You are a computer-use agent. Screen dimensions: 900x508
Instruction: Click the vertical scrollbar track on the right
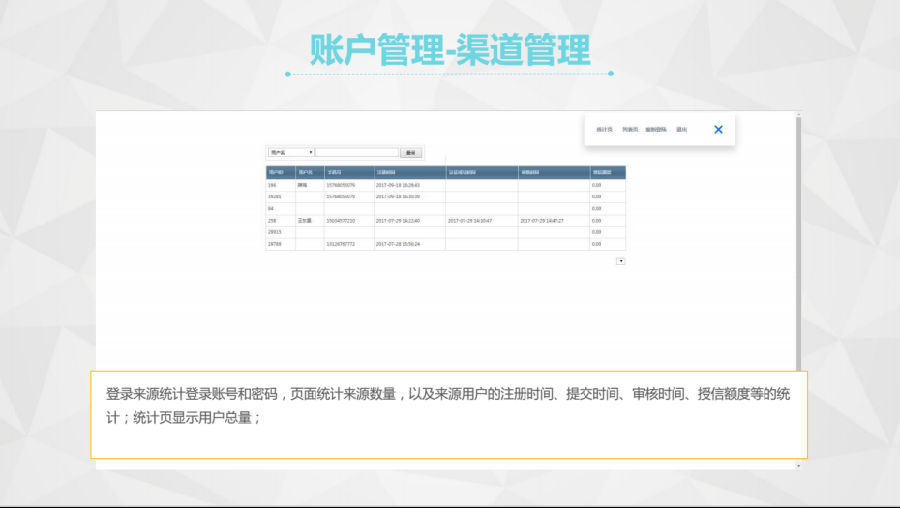(798, 250)
